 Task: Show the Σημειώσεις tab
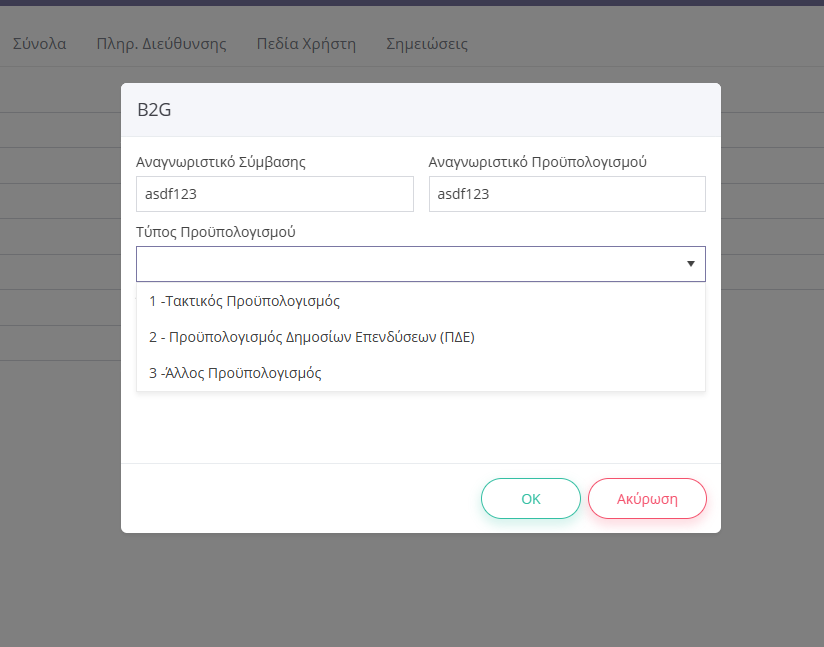(427, 44)
